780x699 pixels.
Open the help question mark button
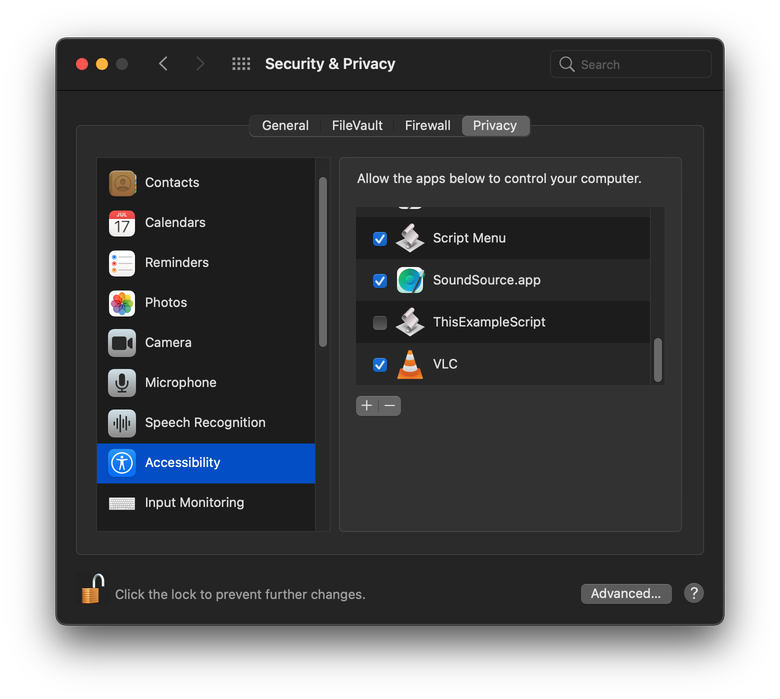pos(693,593)
